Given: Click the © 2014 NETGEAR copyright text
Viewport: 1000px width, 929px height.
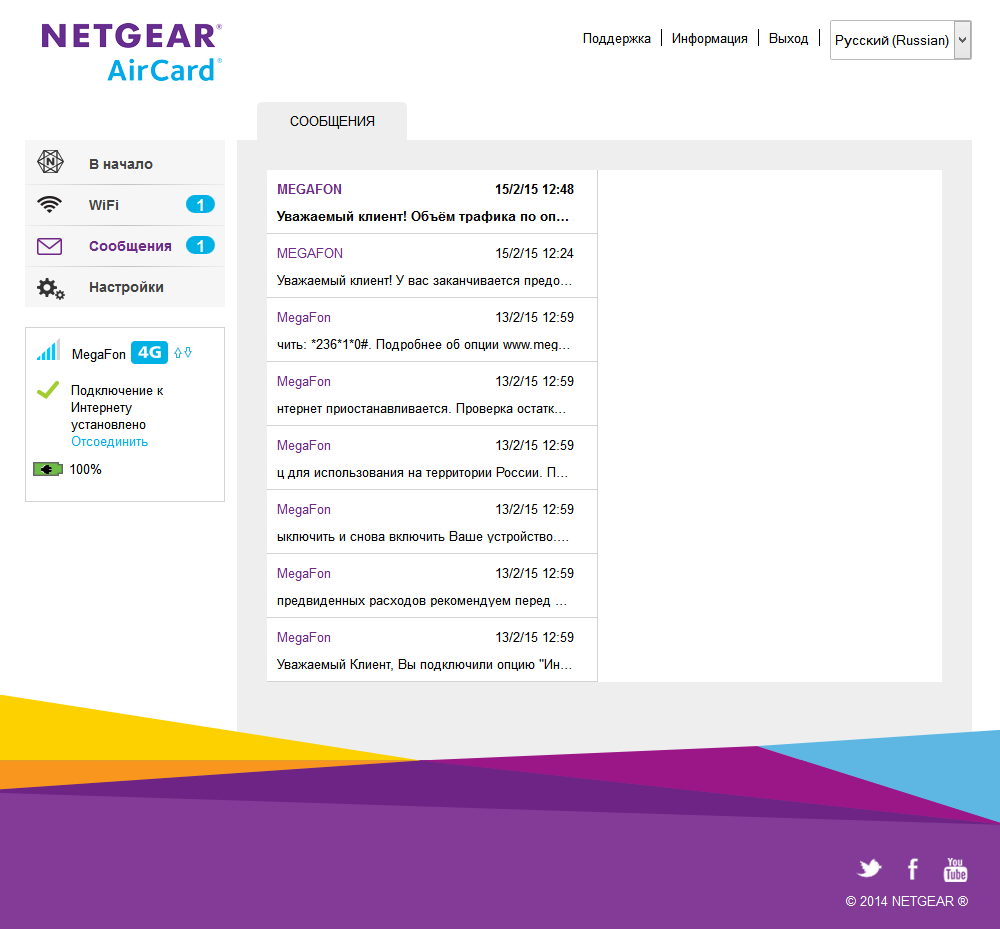Looking at the screenshot, I should click(906, 901).
